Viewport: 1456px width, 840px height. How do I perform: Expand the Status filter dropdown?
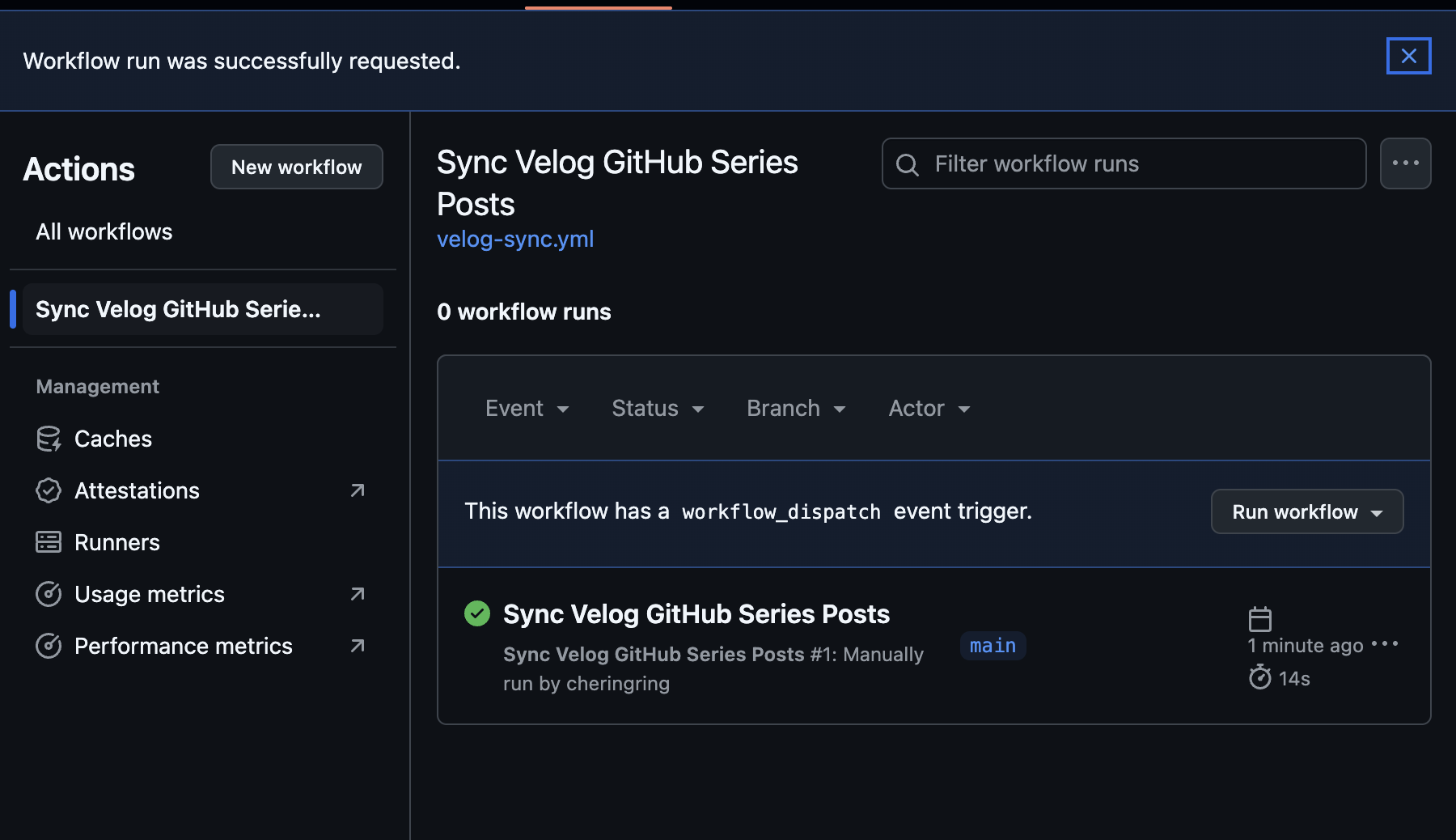tap(658, 409)
